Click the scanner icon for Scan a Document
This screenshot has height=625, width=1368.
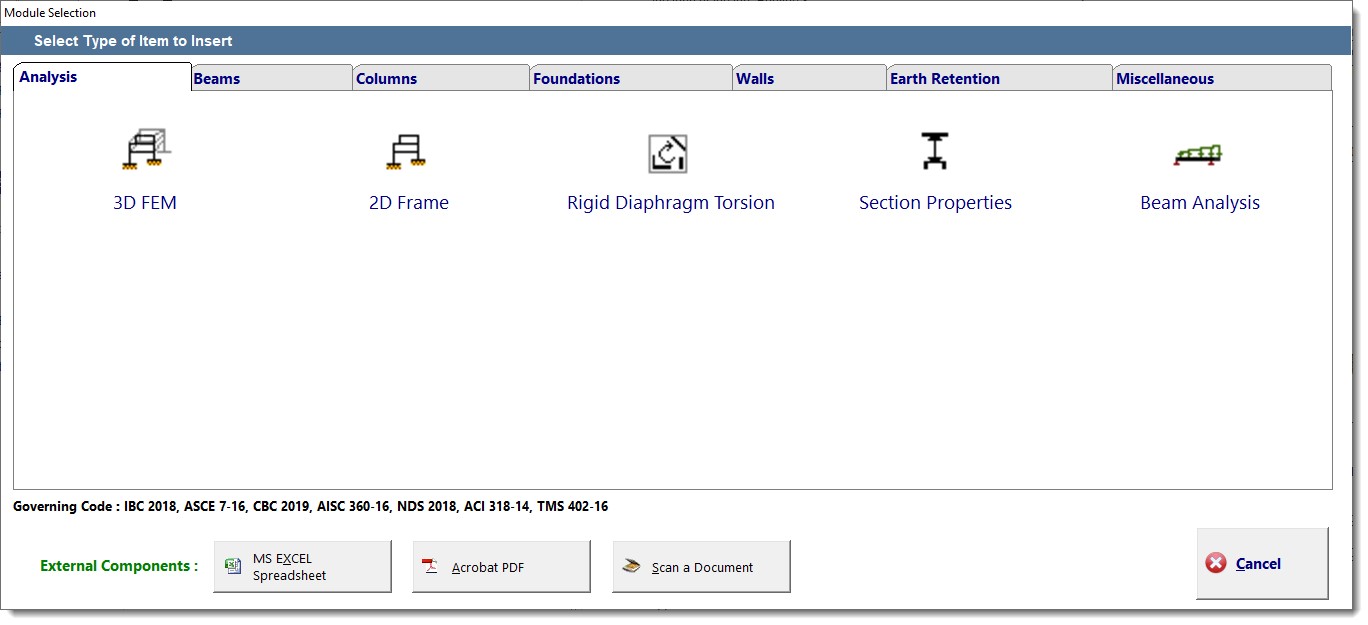click(631, 566)
